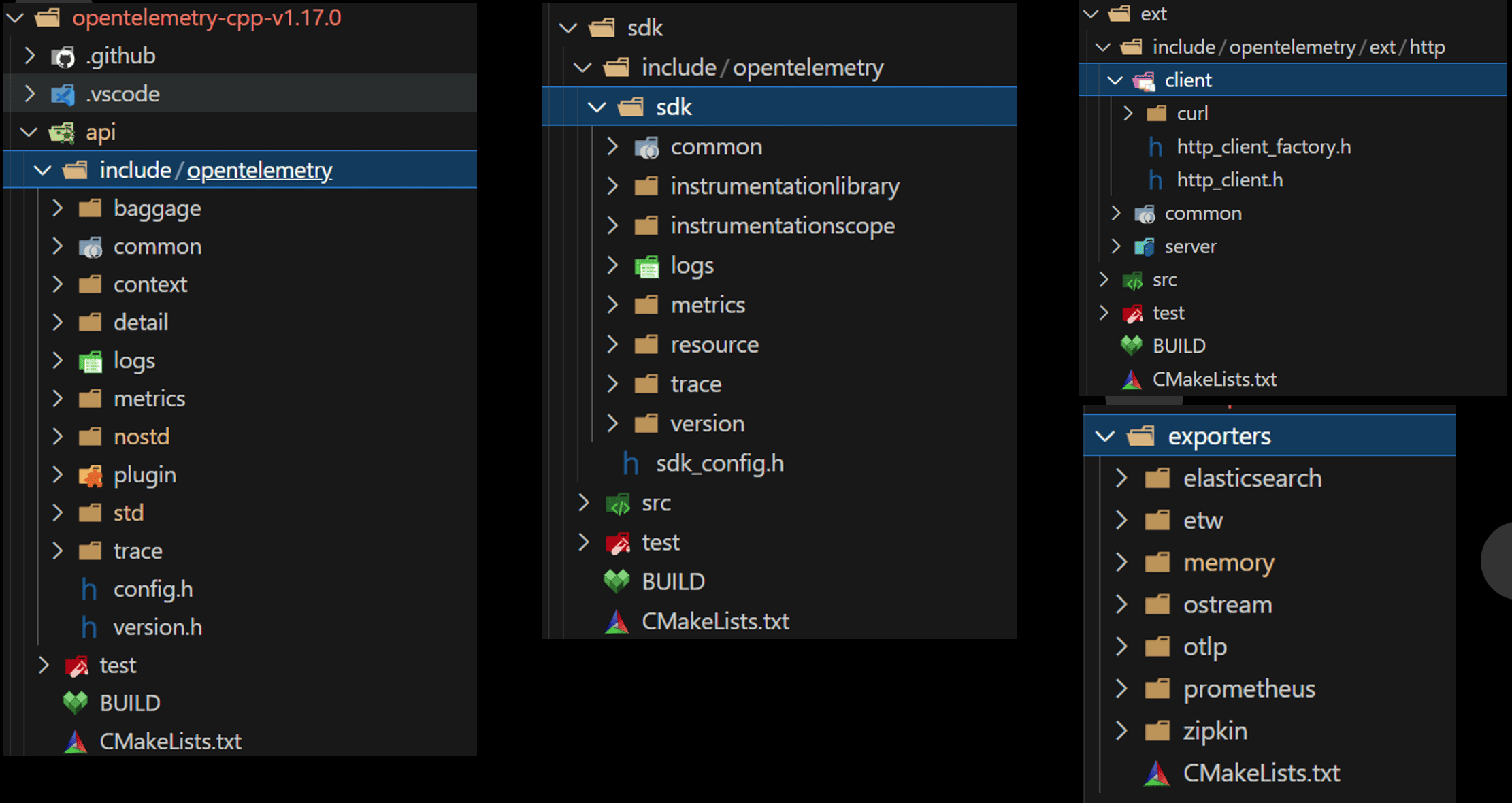The height and width of the screenshot is (803, 1512).
Task: Select the ostream exporter folder
Action: (x=1270, y=606)
